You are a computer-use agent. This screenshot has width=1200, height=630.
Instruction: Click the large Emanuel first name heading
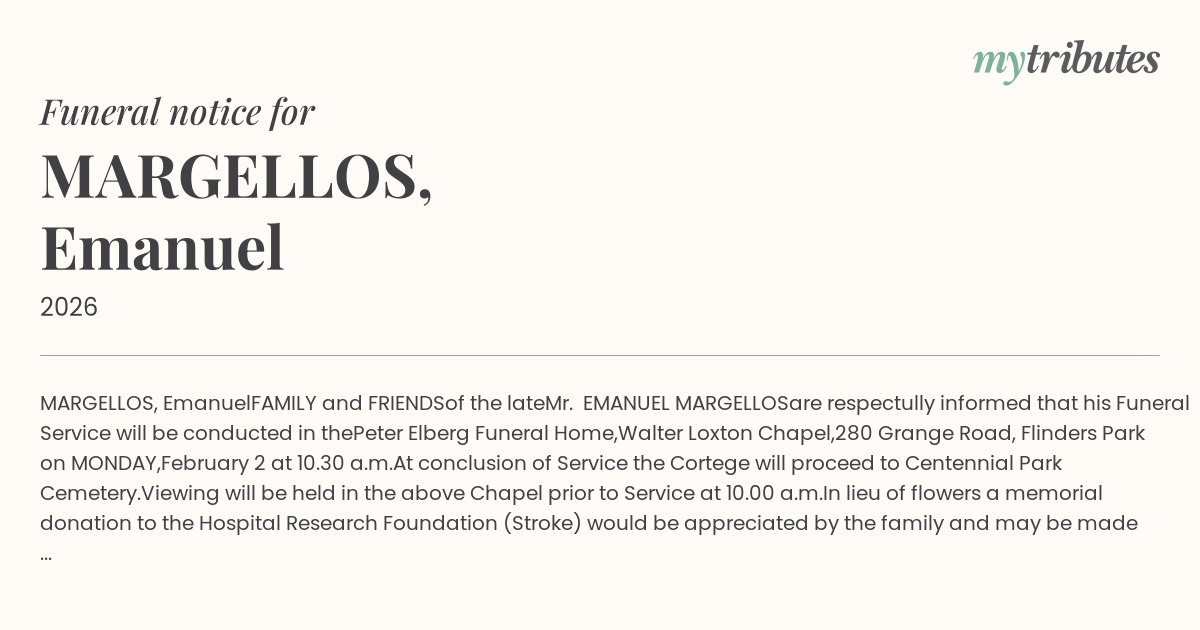tap(162, 249)
